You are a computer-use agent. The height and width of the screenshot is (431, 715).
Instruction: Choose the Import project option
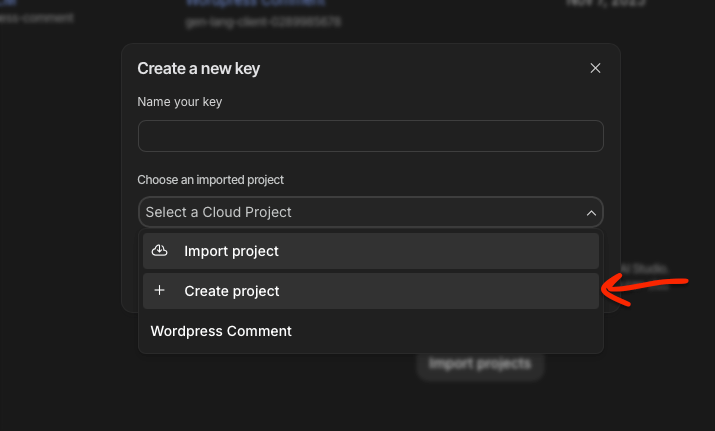click(x=371, y=251)
